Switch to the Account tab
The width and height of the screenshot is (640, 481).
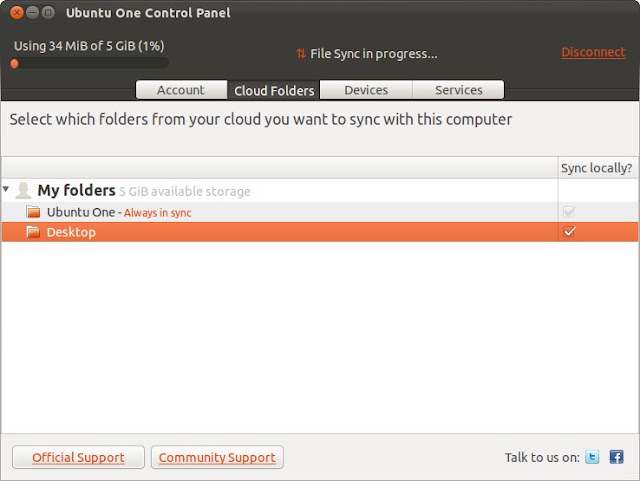[181, 90]
